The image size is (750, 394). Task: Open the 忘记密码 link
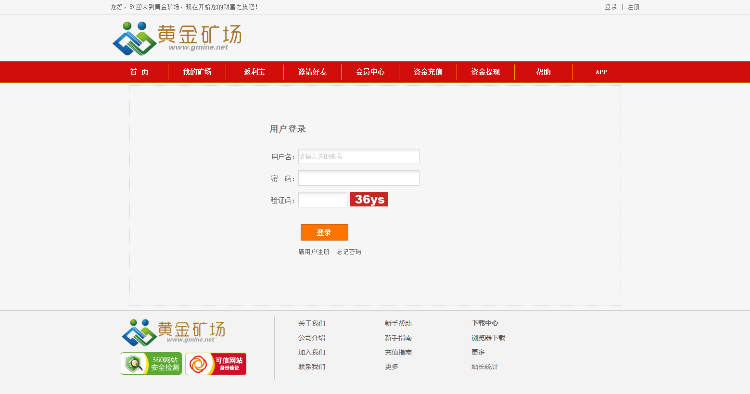[349, 252]
